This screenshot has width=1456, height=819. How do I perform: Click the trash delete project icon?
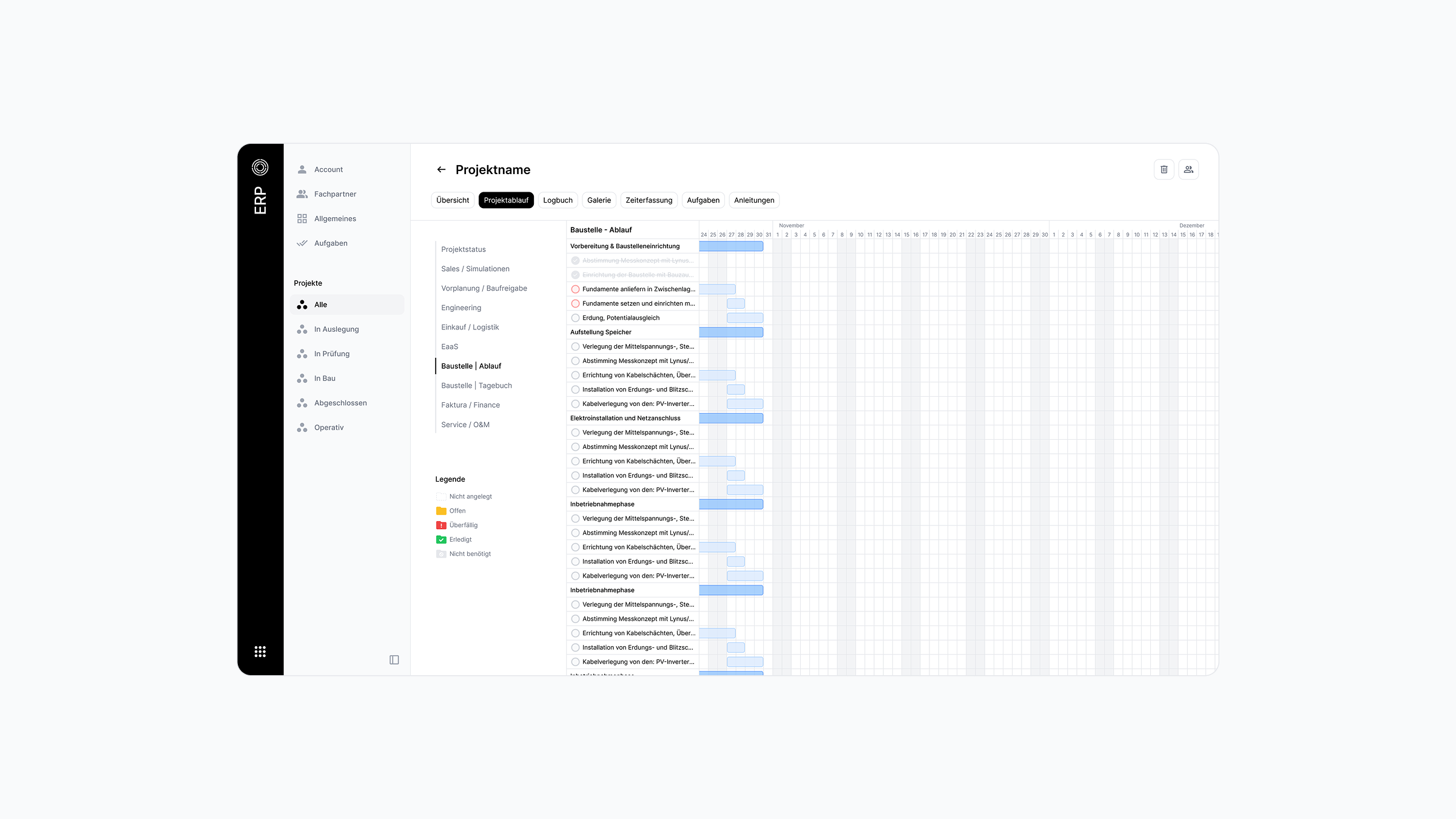(x=1164, y=170)
